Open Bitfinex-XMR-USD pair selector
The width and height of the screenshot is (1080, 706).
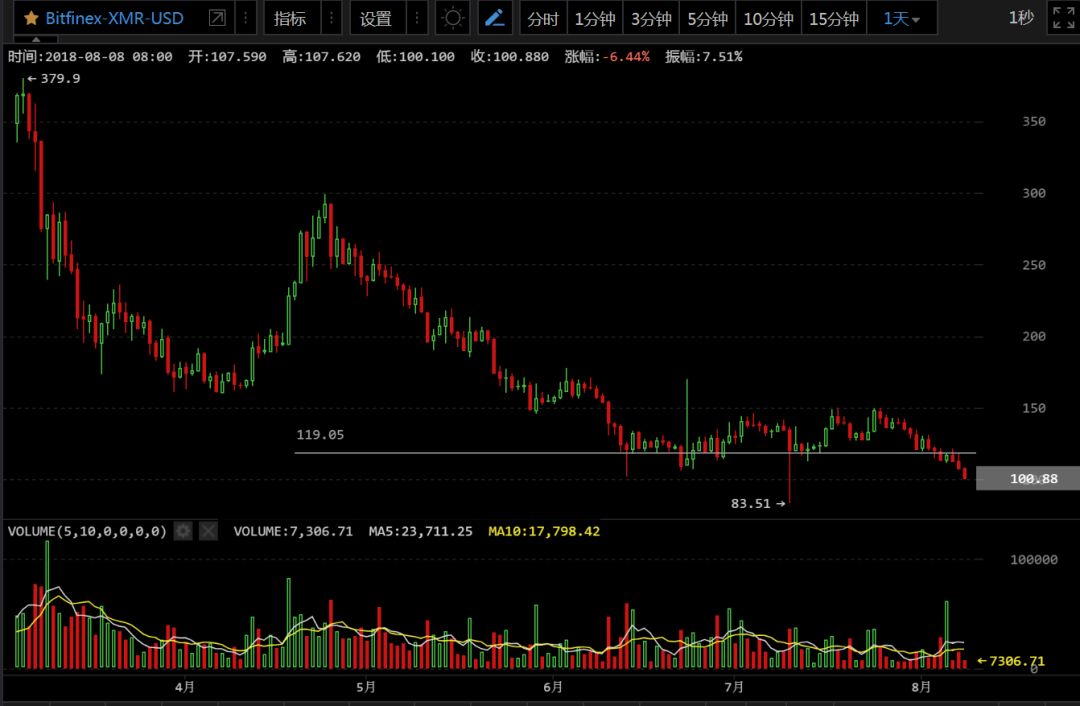point(114,19)
